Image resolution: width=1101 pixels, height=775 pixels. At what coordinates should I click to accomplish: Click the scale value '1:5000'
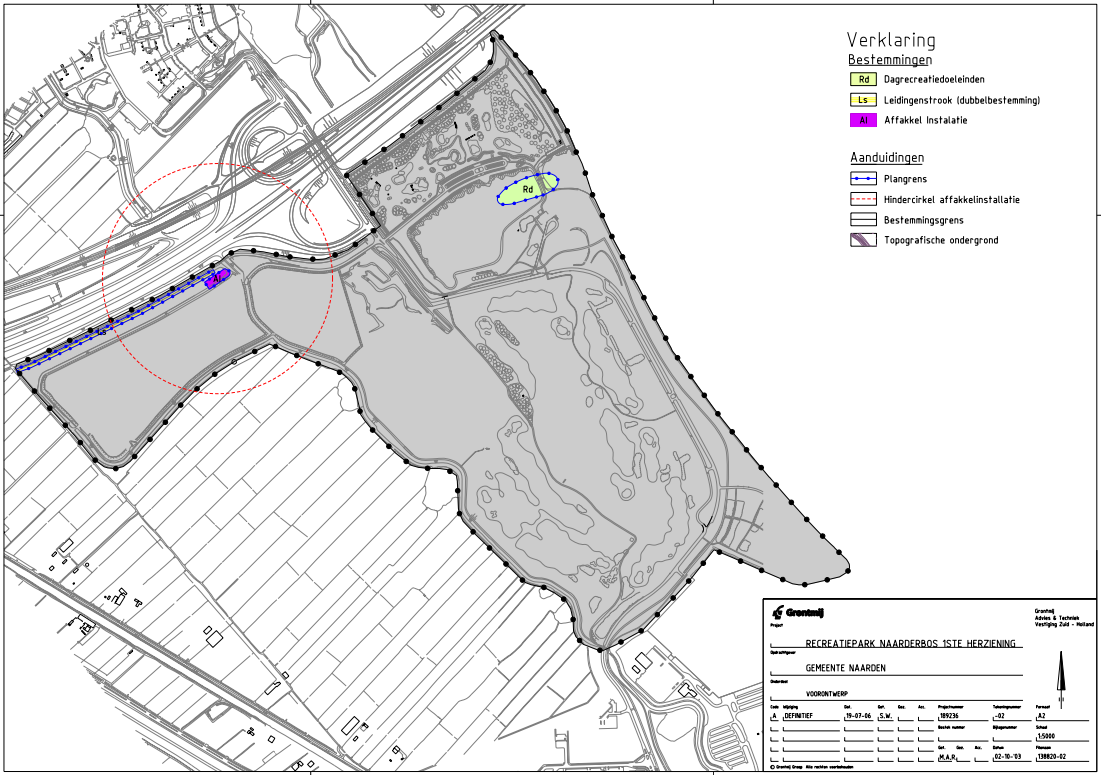click(1046, 736)
